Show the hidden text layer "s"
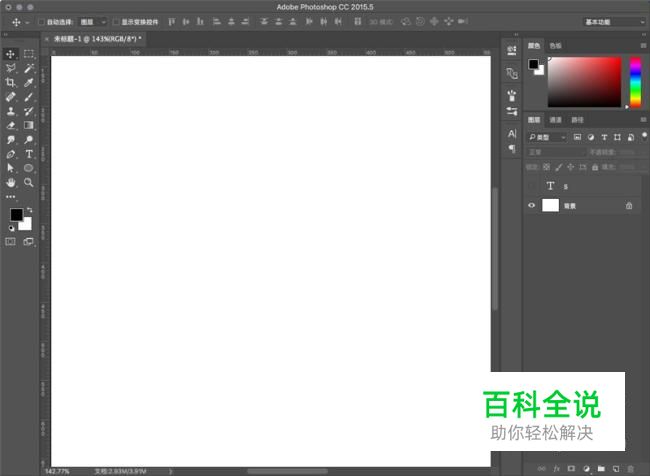Screen dimensions: 650x476 [531, 186]
